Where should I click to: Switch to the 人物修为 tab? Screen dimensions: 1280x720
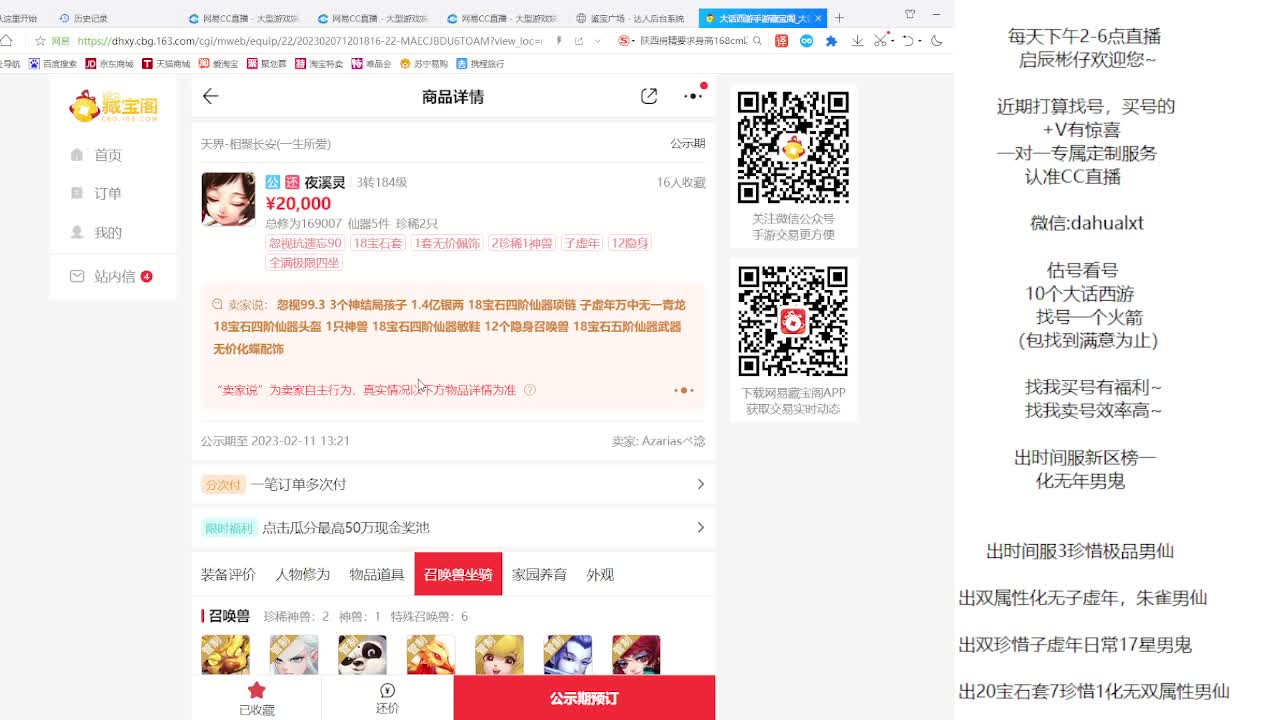click(x=302, y=574)
